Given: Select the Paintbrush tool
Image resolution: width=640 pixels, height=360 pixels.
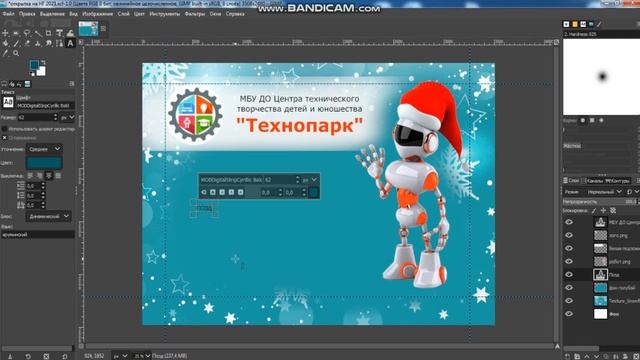Looking at the screenshot, I should click(16, 43).
